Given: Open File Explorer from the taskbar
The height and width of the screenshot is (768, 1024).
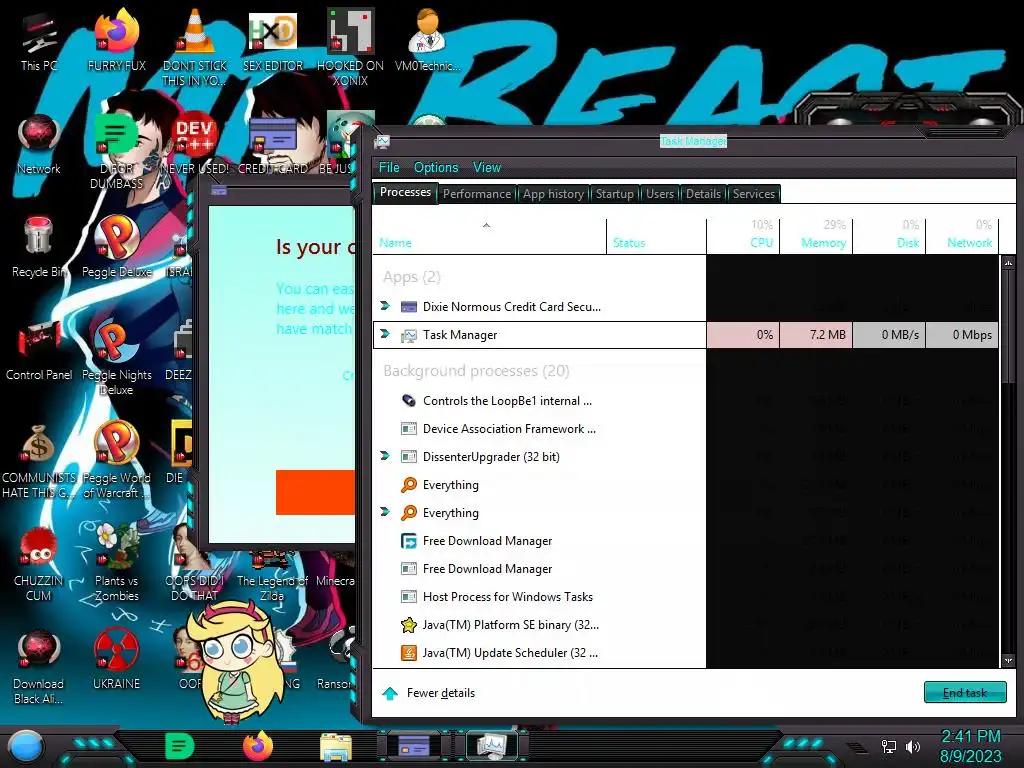Looking at the screenshot, I should point(336,746).
